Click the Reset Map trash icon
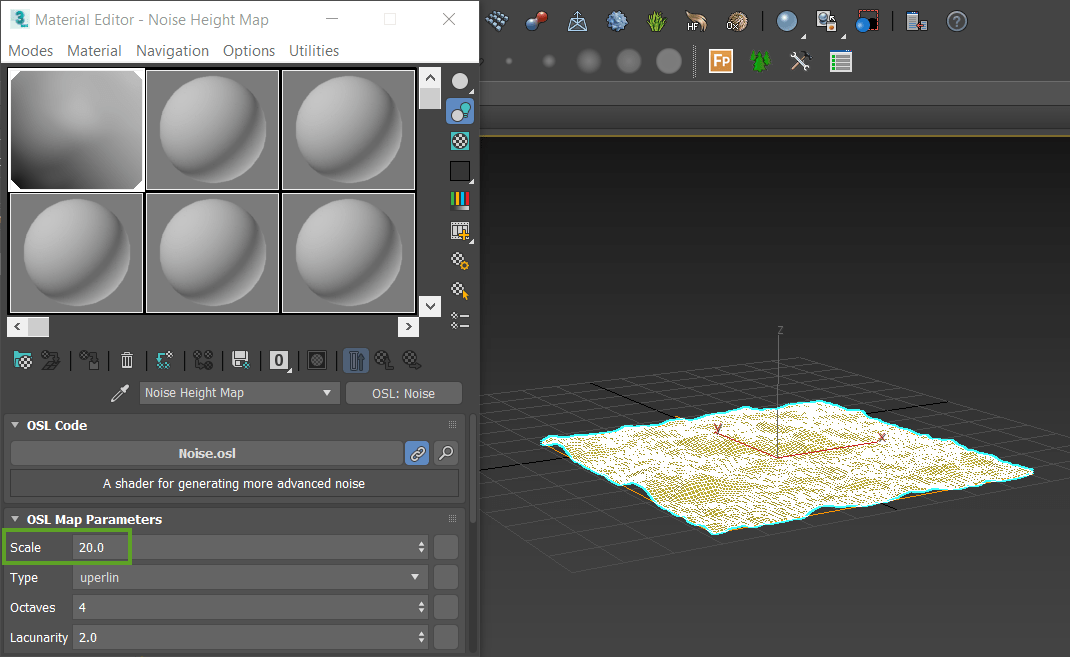 [x=127, y=360]
